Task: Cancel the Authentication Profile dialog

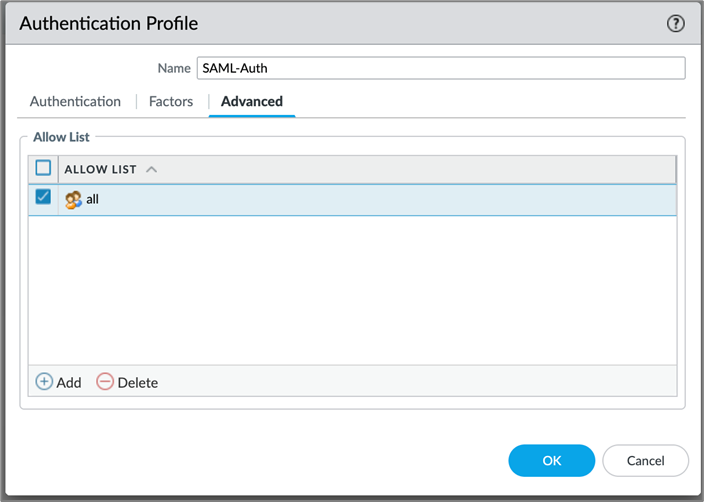Action: pos(645,461)
